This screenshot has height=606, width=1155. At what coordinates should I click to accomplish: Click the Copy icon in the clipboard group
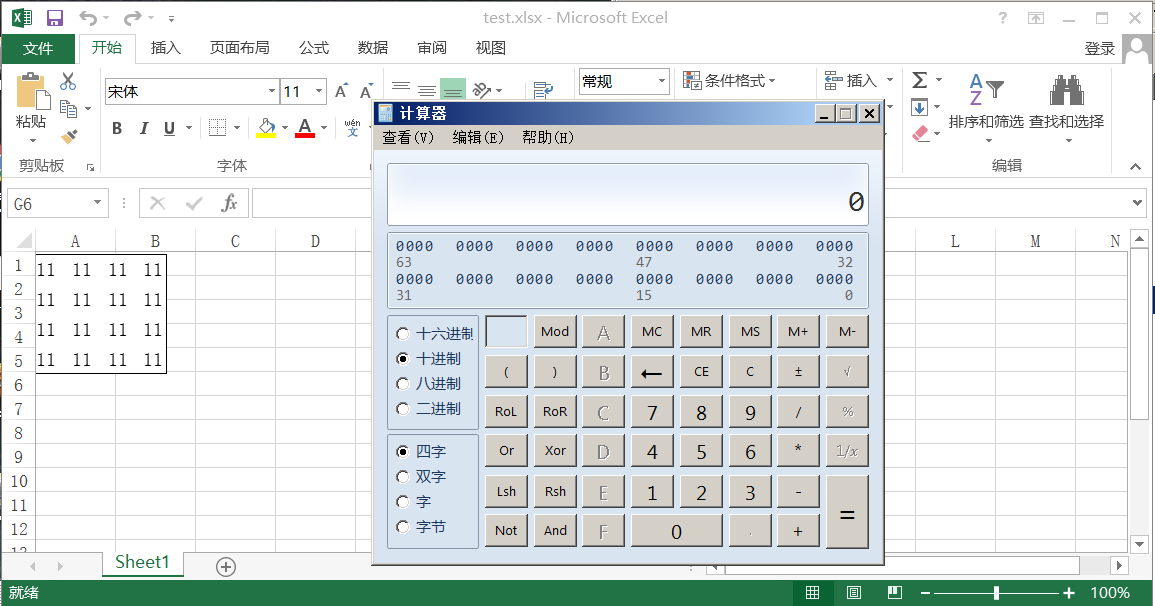pyautogui.click(x=69, y=109)
